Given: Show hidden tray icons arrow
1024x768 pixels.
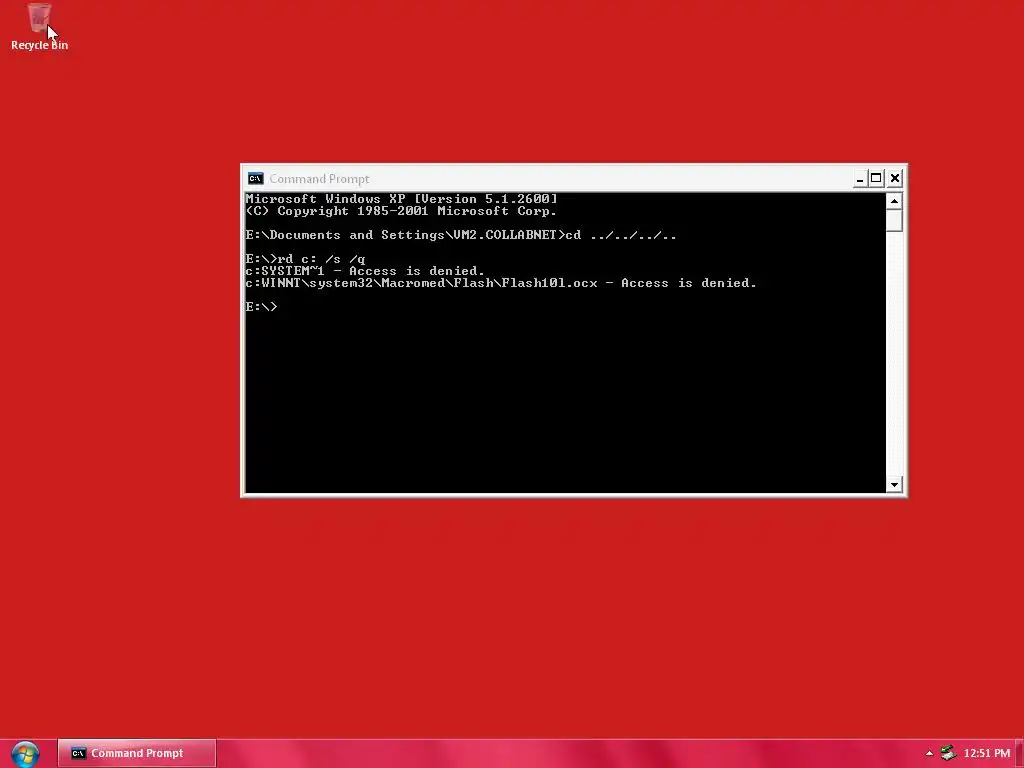Looking at the screenshot, I should tap(929, 753).
